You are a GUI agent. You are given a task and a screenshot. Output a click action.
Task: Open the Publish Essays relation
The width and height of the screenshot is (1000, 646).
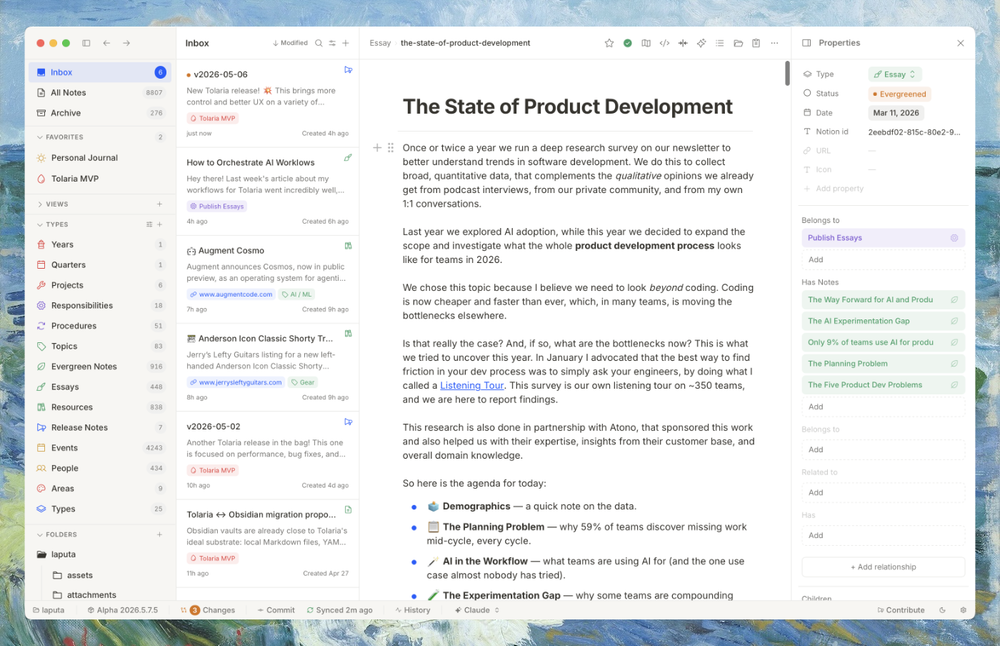pos(883,238)
